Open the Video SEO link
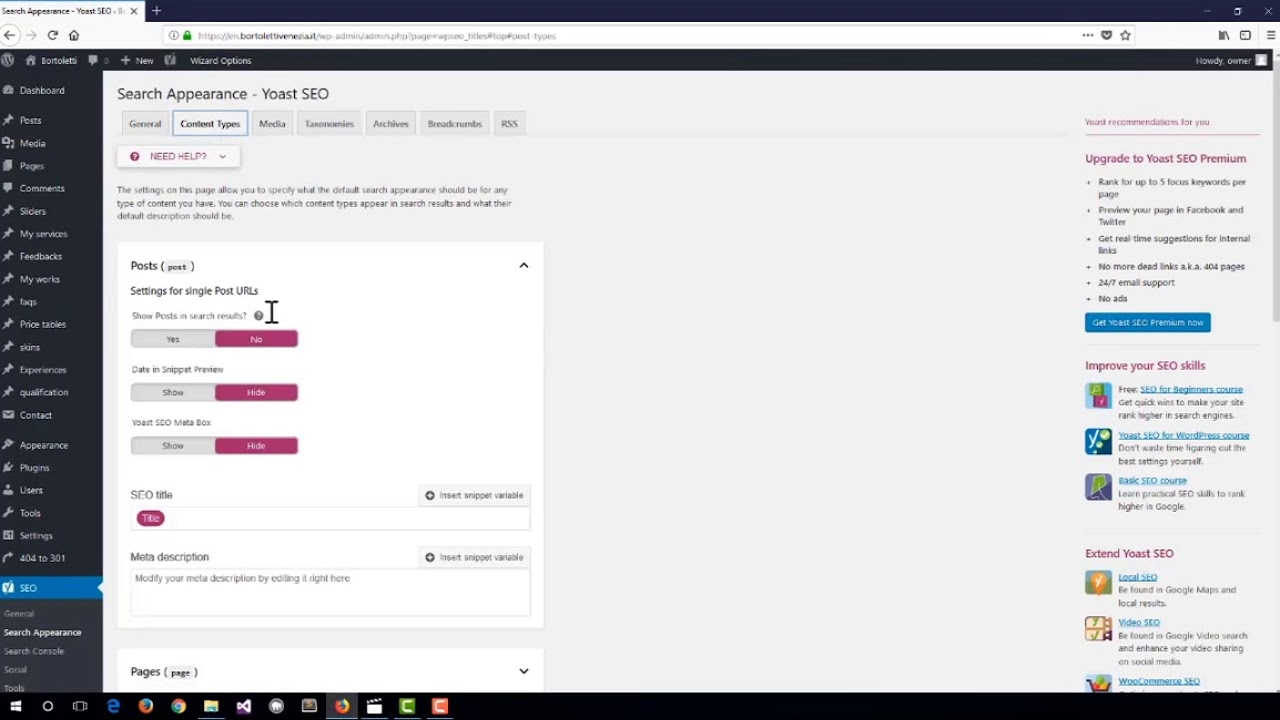Viewport: 1280px width, 720px height. click(x=1139, y=622)
